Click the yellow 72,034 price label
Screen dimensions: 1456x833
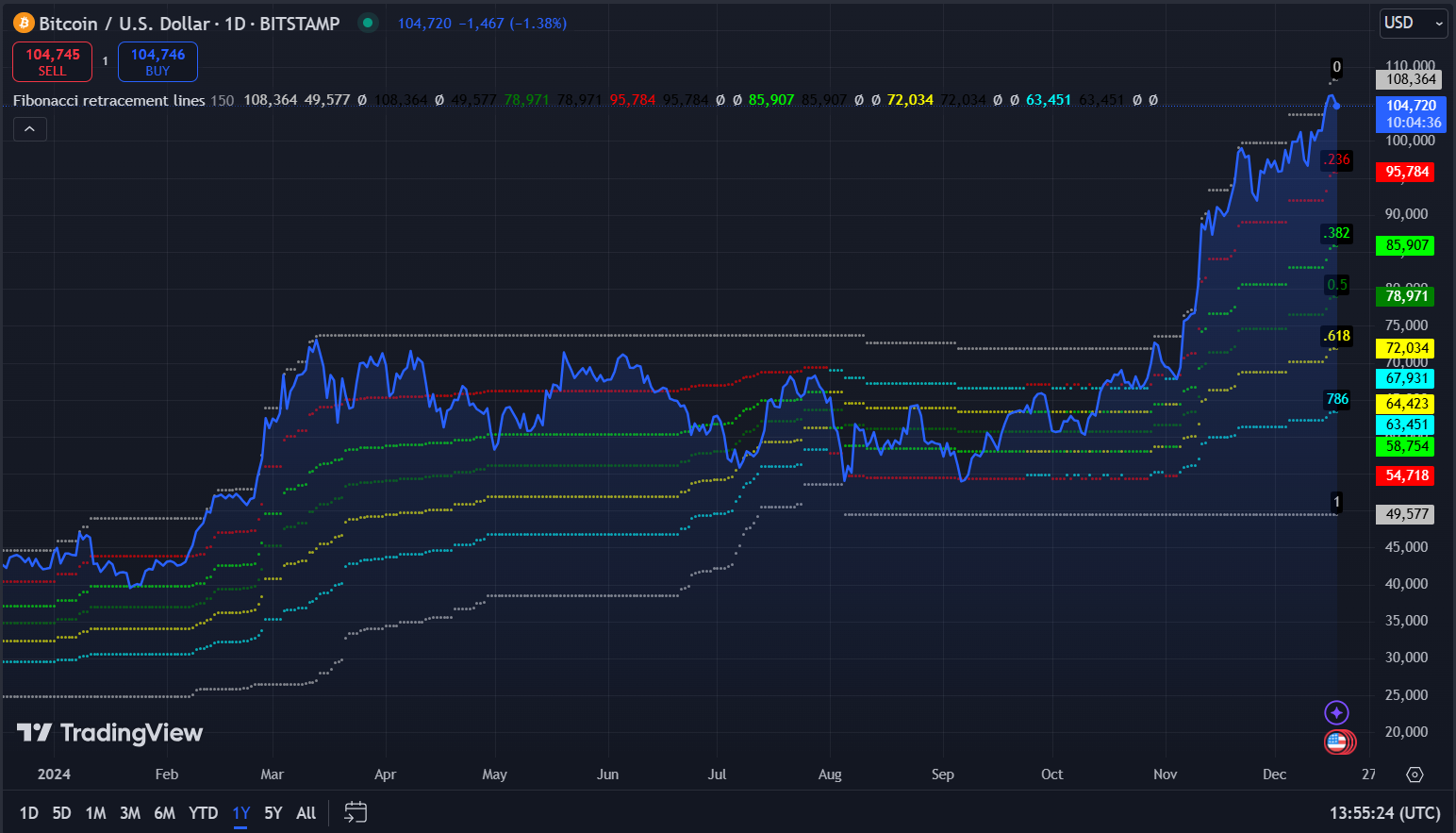[1405, 348]
